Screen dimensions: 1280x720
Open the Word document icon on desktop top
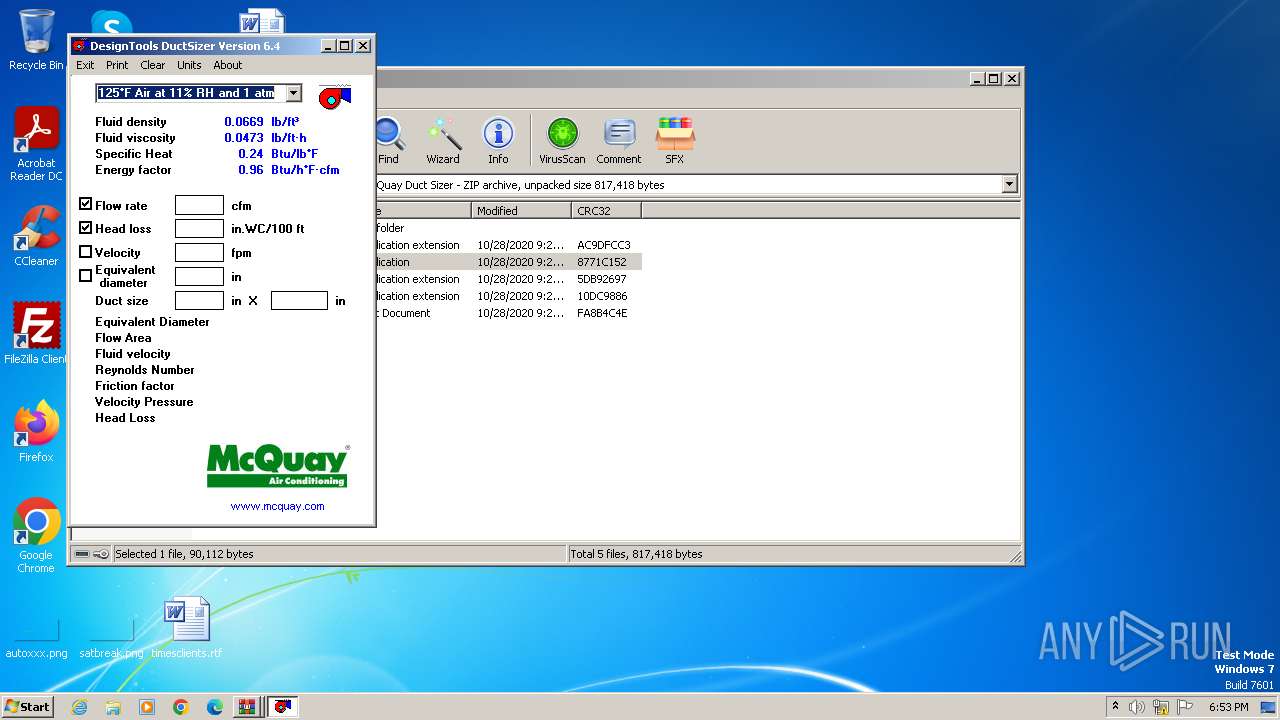coord(262,22)
